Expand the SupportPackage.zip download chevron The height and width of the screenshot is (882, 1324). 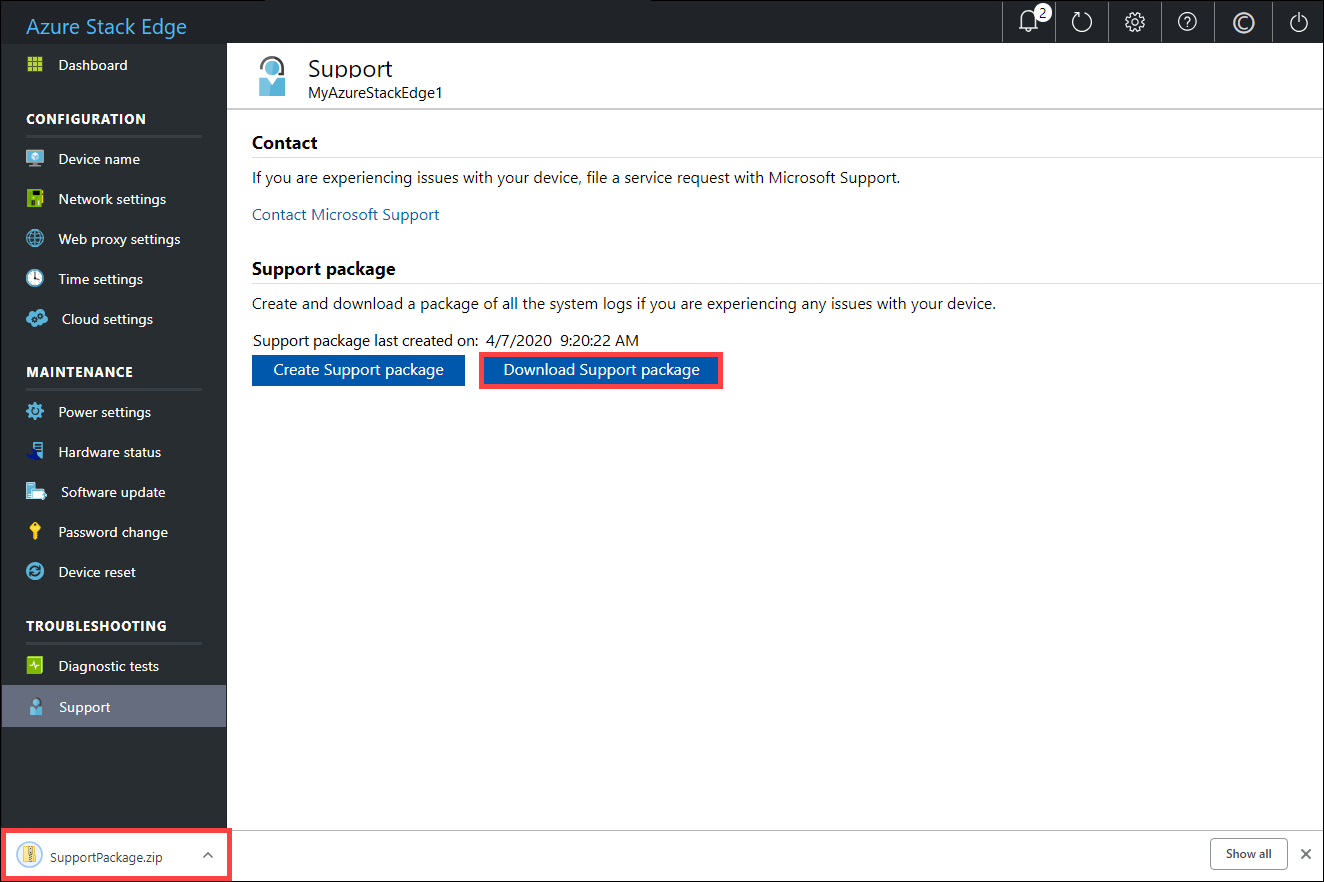[207, 855]
